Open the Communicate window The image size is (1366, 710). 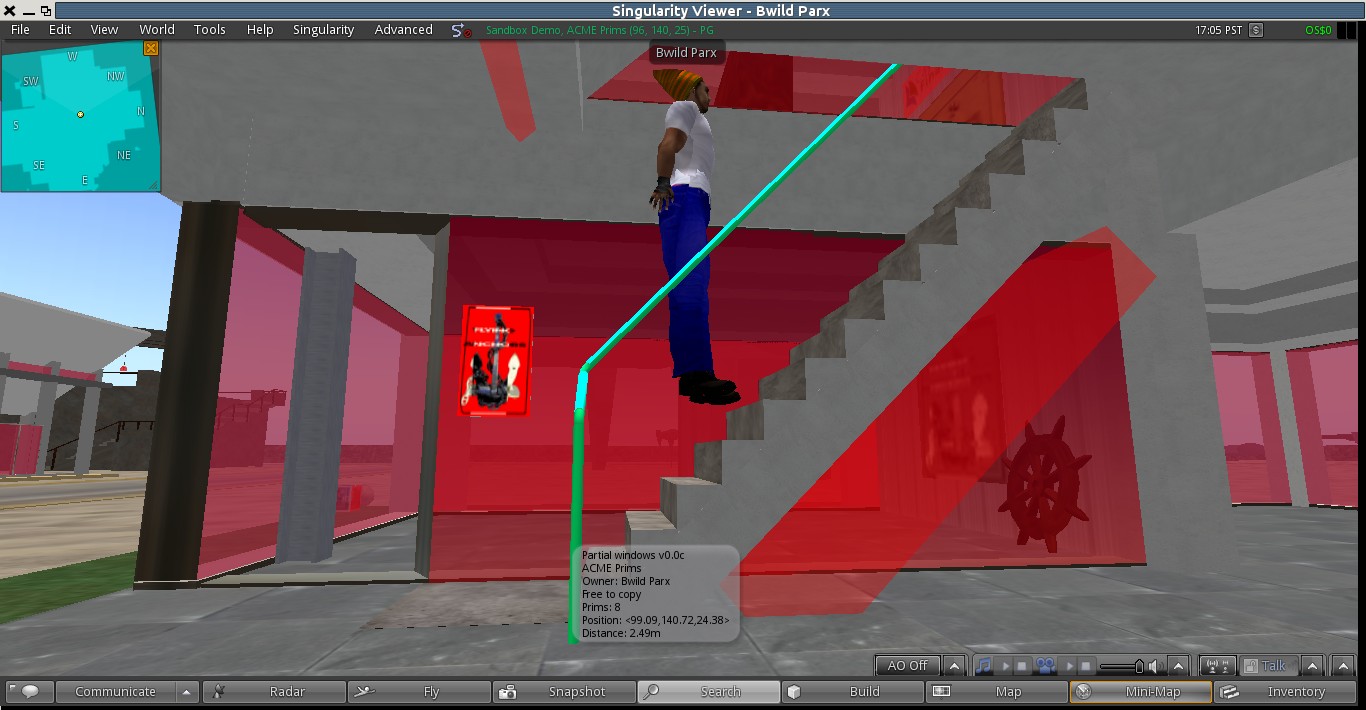(x=115, y=691)
